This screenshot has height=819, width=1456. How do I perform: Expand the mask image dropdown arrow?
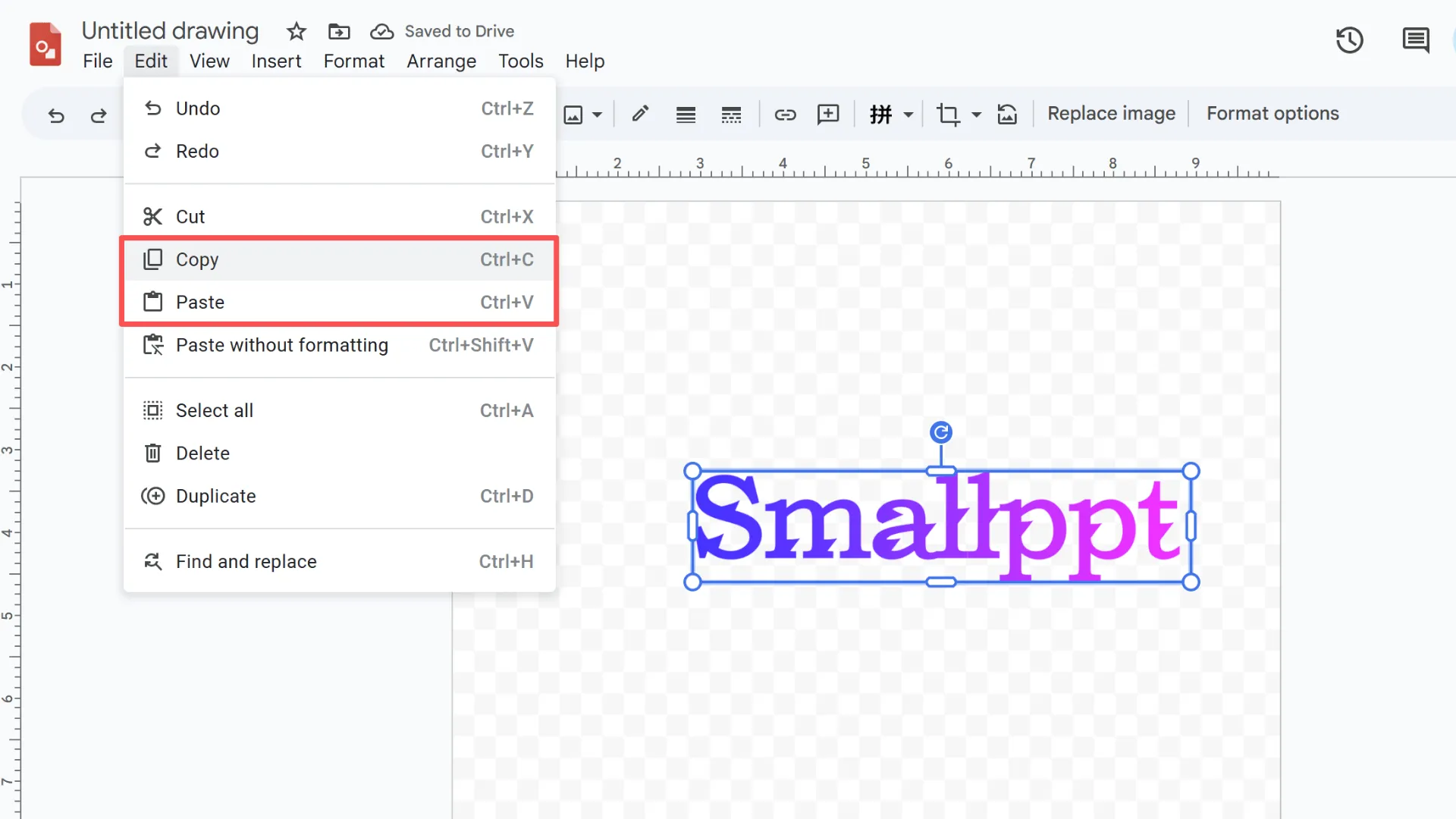[908, 115]
